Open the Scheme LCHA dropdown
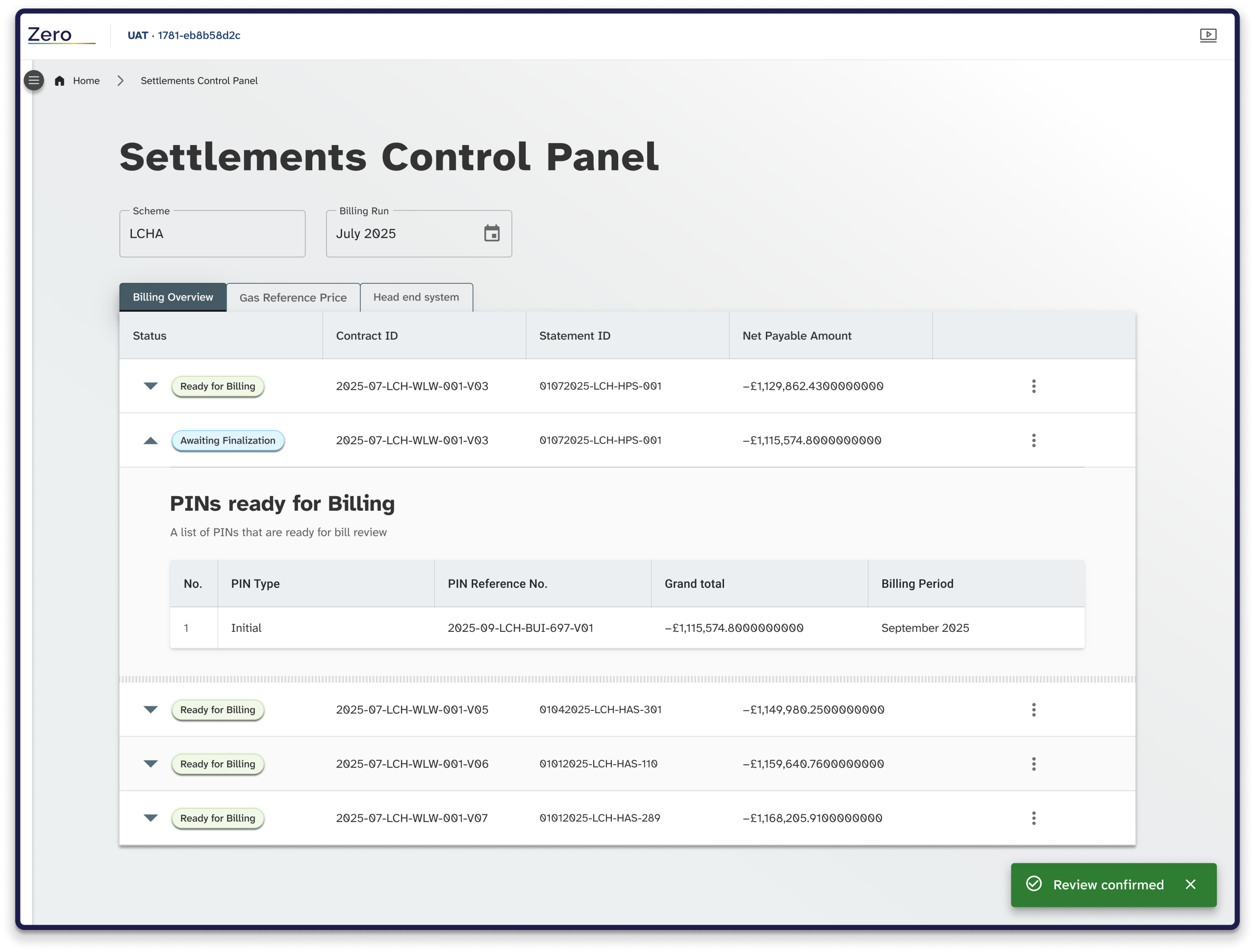 pos(212,234)
